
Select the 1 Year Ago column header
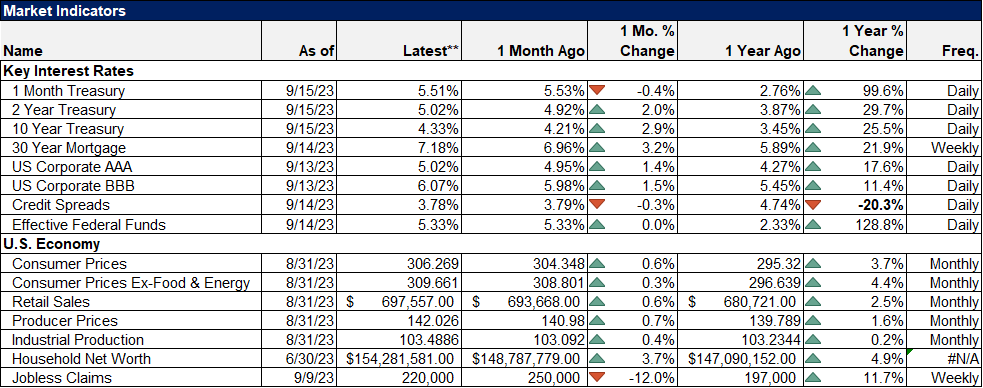740,41
